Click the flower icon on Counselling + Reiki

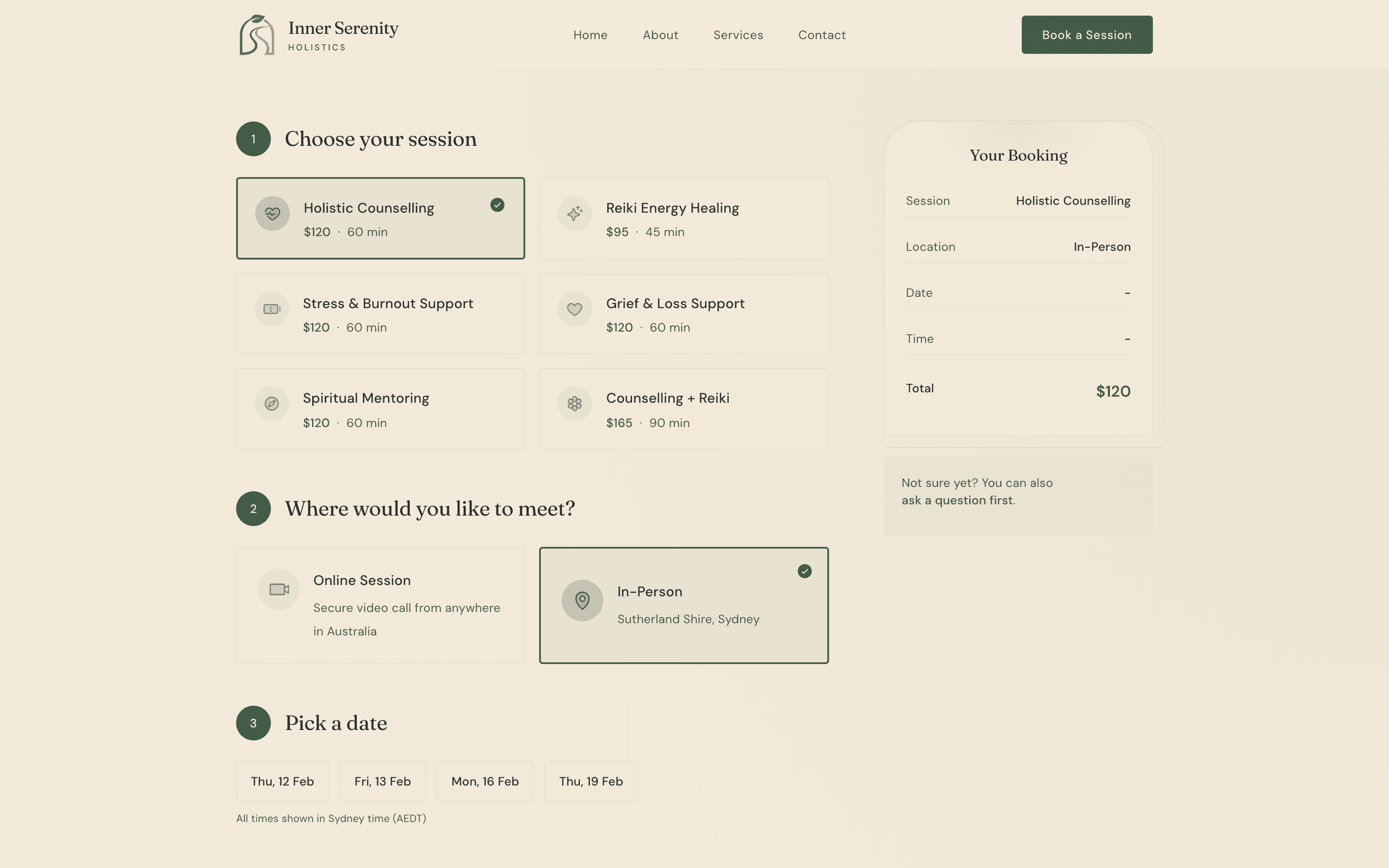coord(575,404)
